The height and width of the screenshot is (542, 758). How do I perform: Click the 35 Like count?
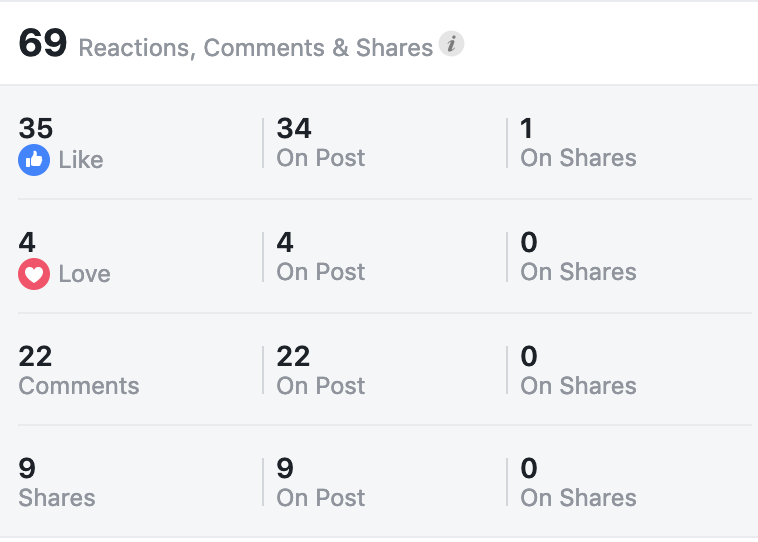tap(36, 128)
